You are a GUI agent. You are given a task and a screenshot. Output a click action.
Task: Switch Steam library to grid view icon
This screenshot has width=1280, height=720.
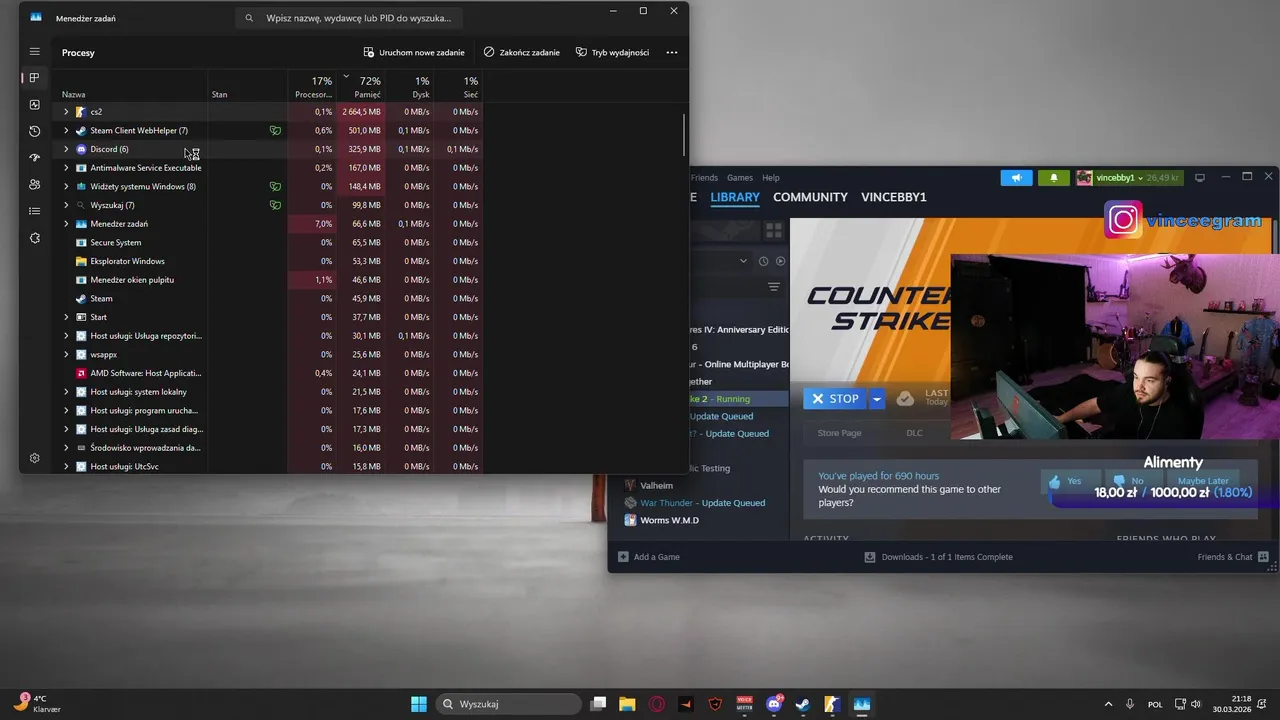point(773,229)
